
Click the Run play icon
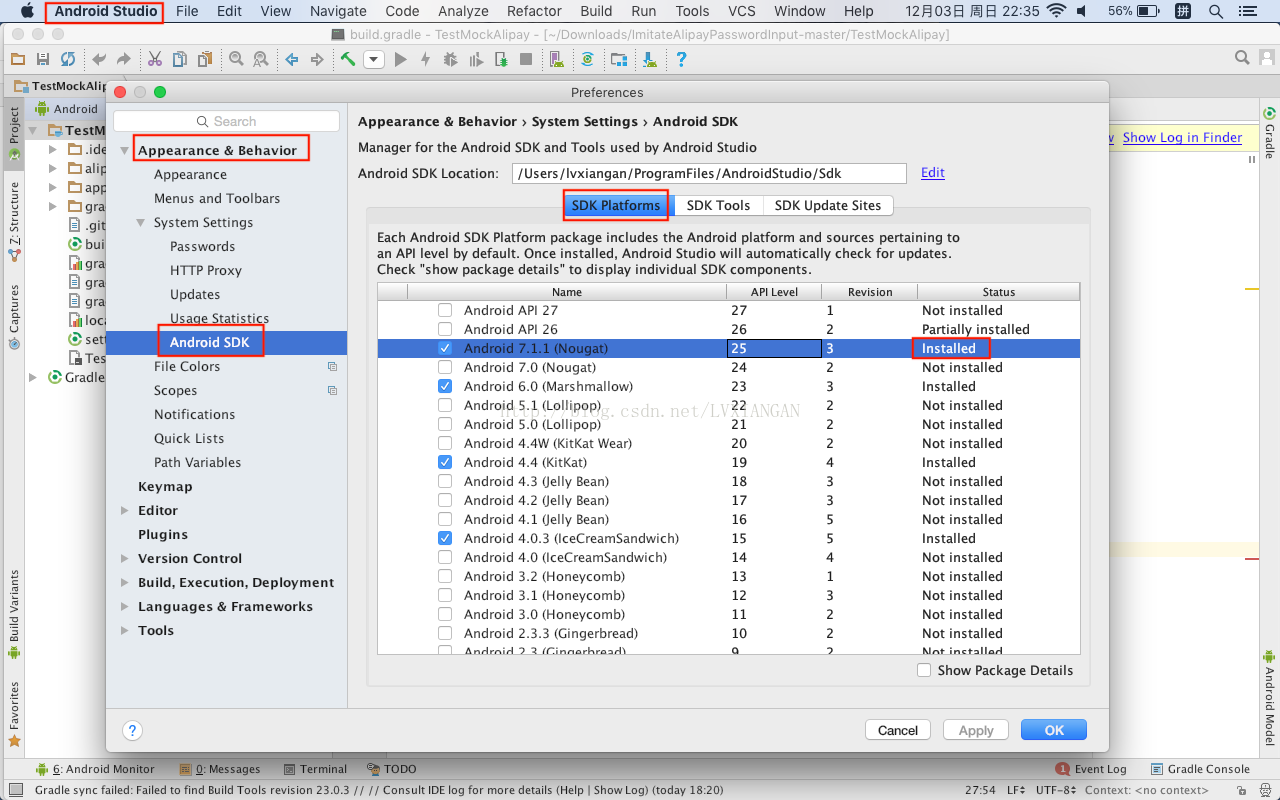pos(401,60)
